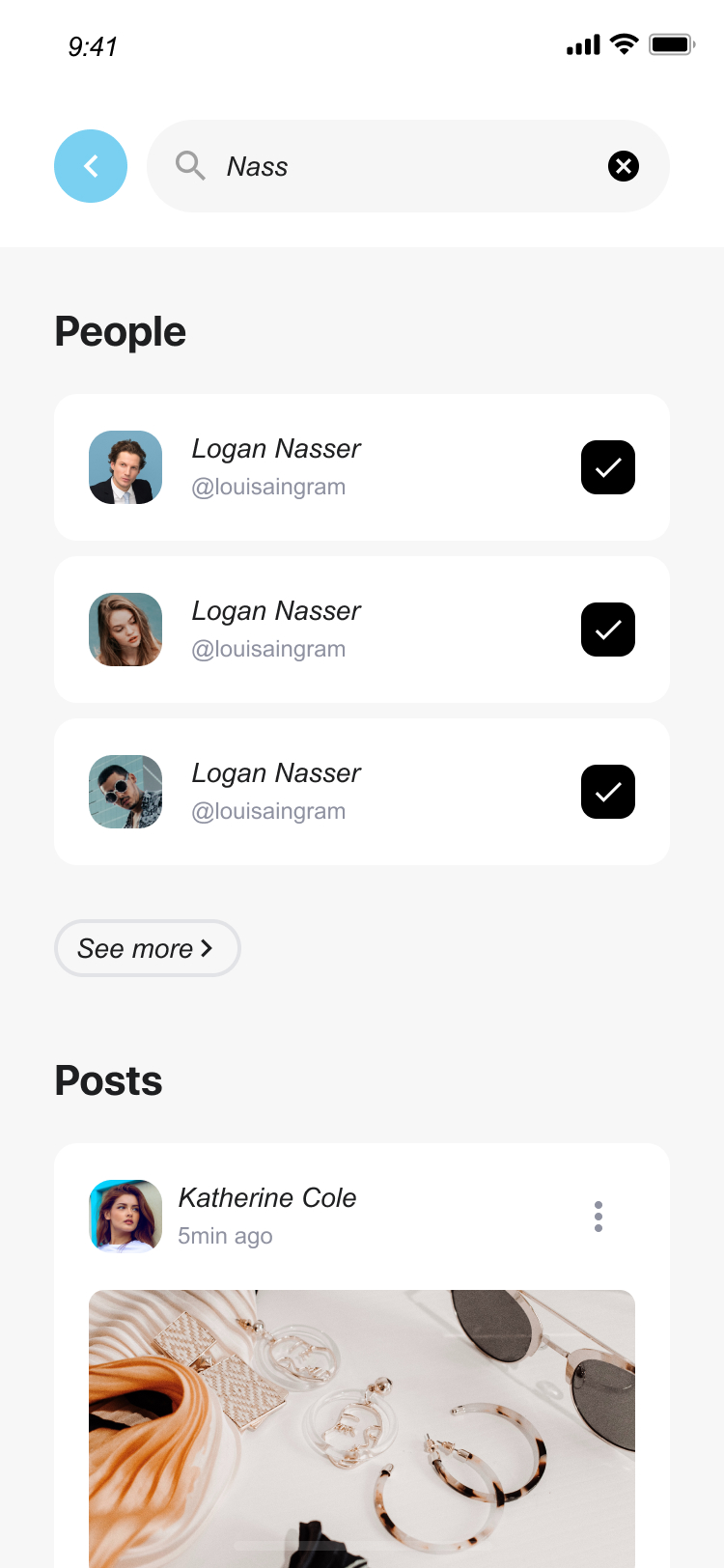Tap the cellular signal bars icon
The height and width of the screenshot is (1568, 724).
click(x=583, y=45)
